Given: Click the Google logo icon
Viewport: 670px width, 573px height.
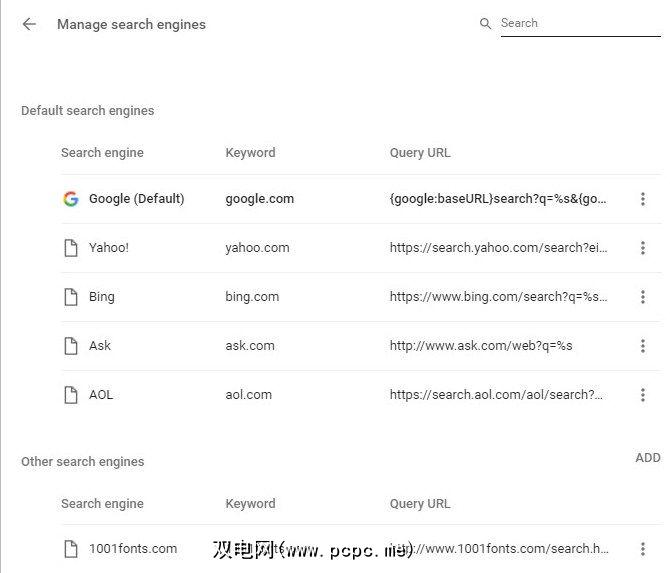Looking at the screenshot, I should pyautogui.click(x=70, y=199).
